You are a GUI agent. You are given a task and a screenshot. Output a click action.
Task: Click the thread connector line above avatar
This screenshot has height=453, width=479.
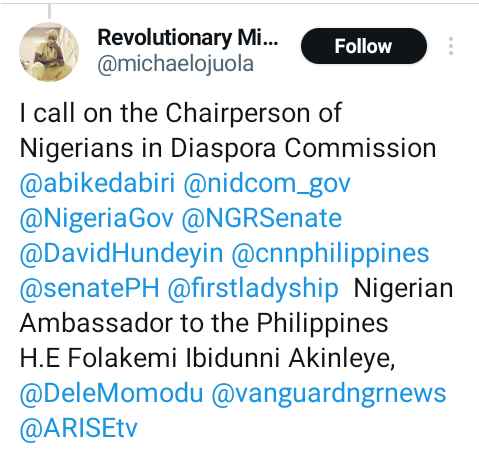point(49,11)
